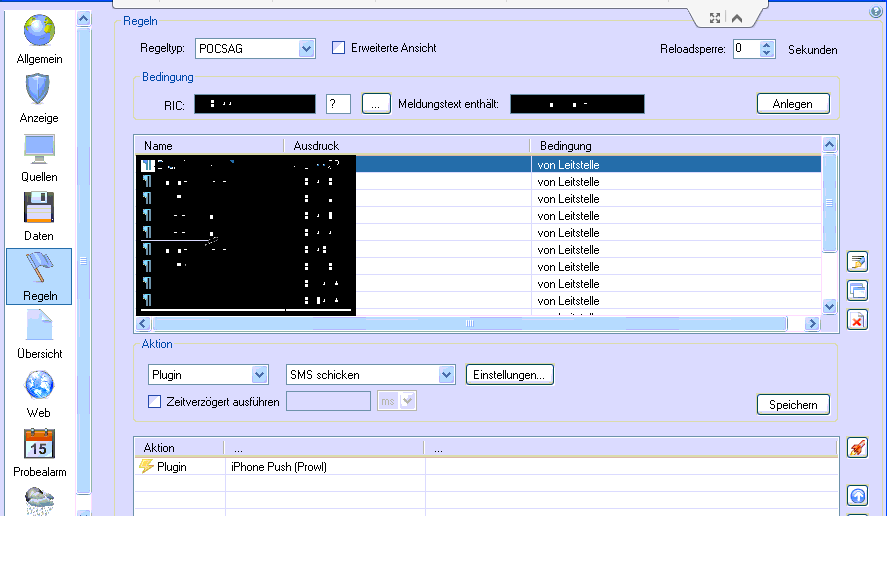Open the Allgemein settings section

pos(39,40)
